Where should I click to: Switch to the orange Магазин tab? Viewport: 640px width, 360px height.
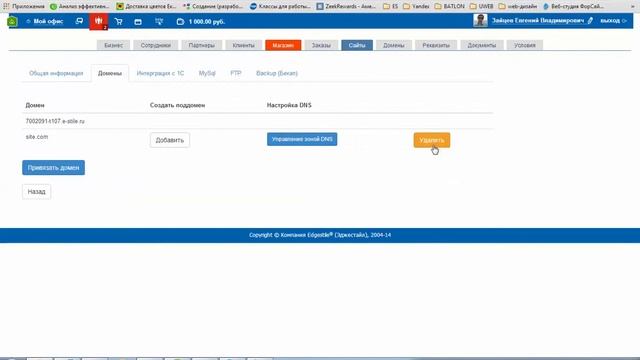click(x=283, y=45)
